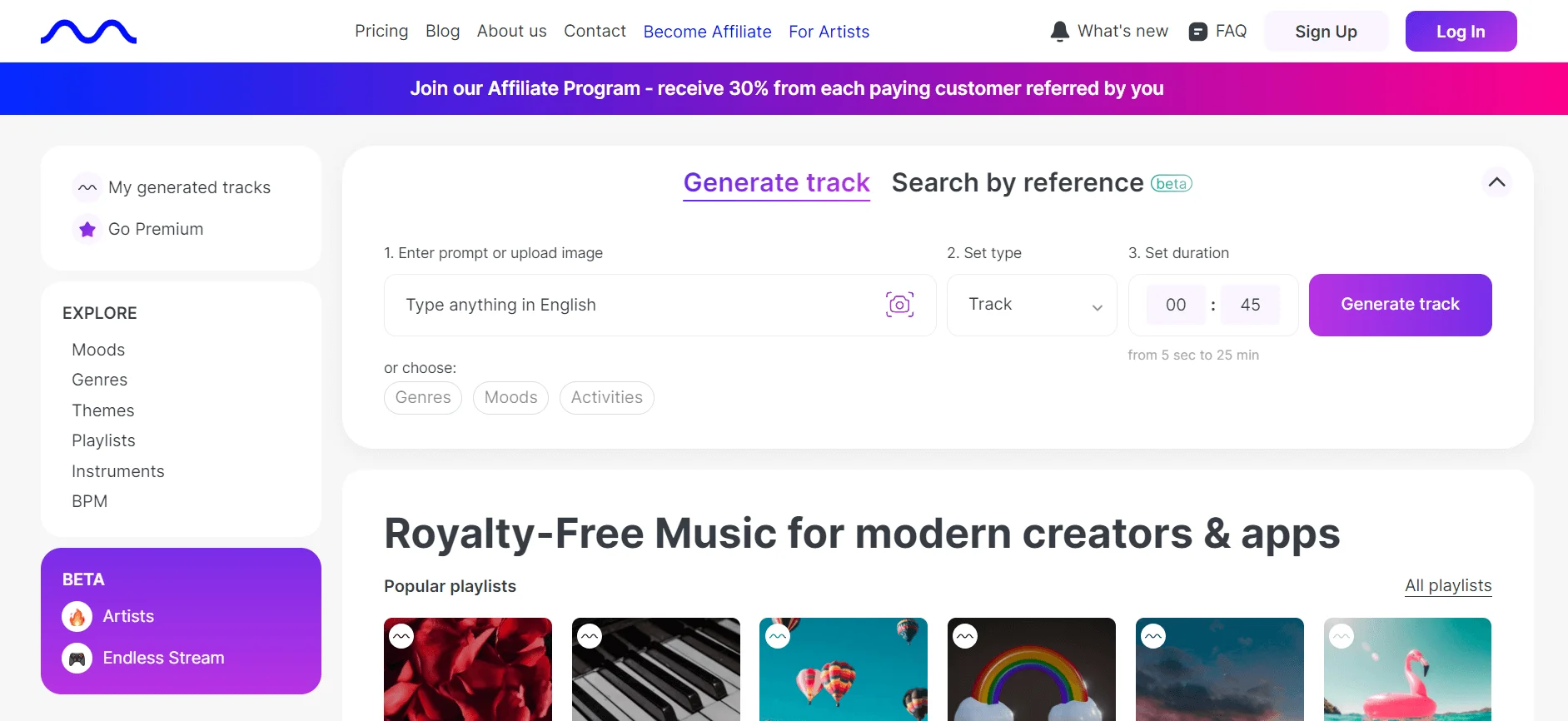Expand the Genres chip under or choose
This screenshot has height=721, width=1568.
coord(423,397)
